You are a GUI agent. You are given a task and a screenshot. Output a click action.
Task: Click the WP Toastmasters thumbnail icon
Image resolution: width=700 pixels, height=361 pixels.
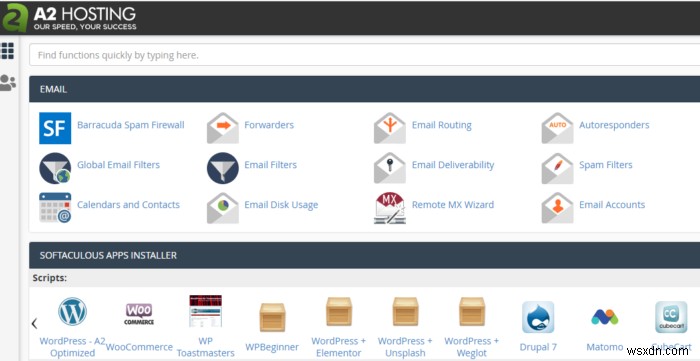[x=205, y=311]
